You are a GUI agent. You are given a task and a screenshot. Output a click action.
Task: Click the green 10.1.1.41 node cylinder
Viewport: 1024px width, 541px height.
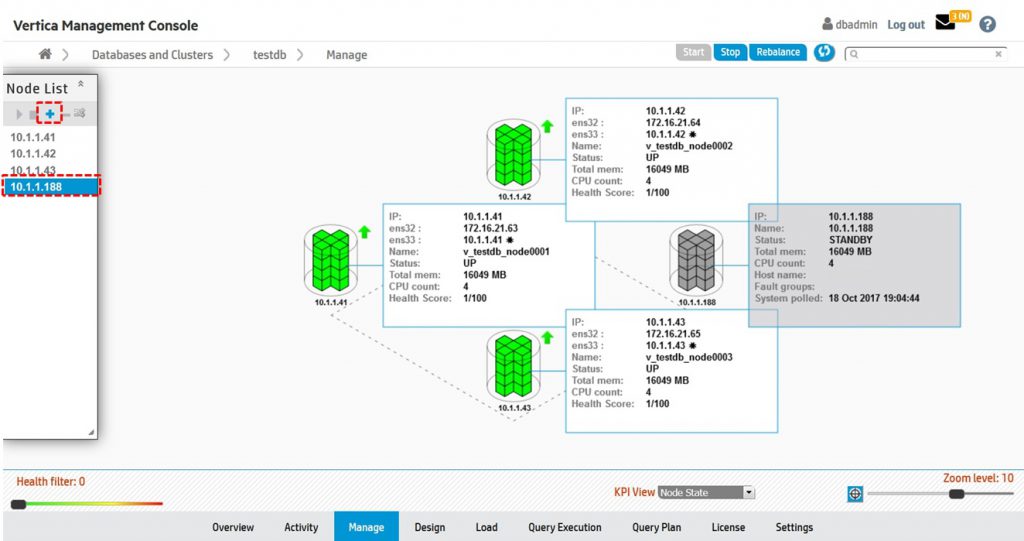click(329, 262)
